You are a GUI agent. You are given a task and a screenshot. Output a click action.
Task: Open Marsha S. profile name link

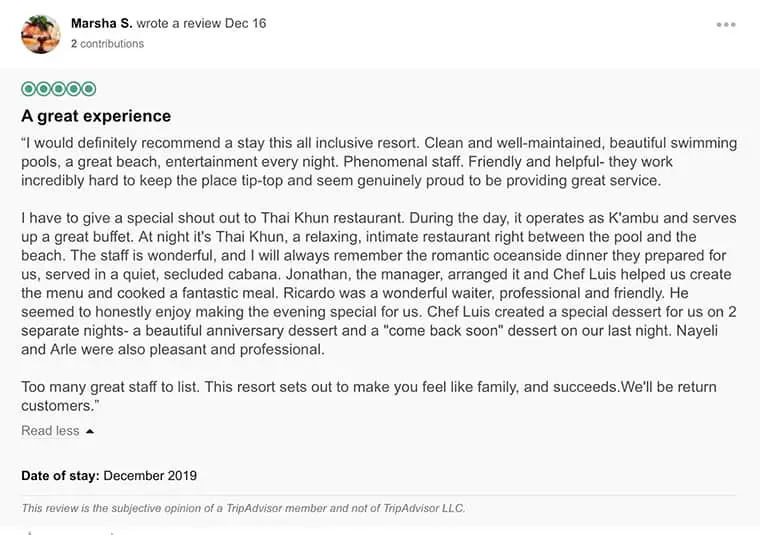[x=102, y=23]
